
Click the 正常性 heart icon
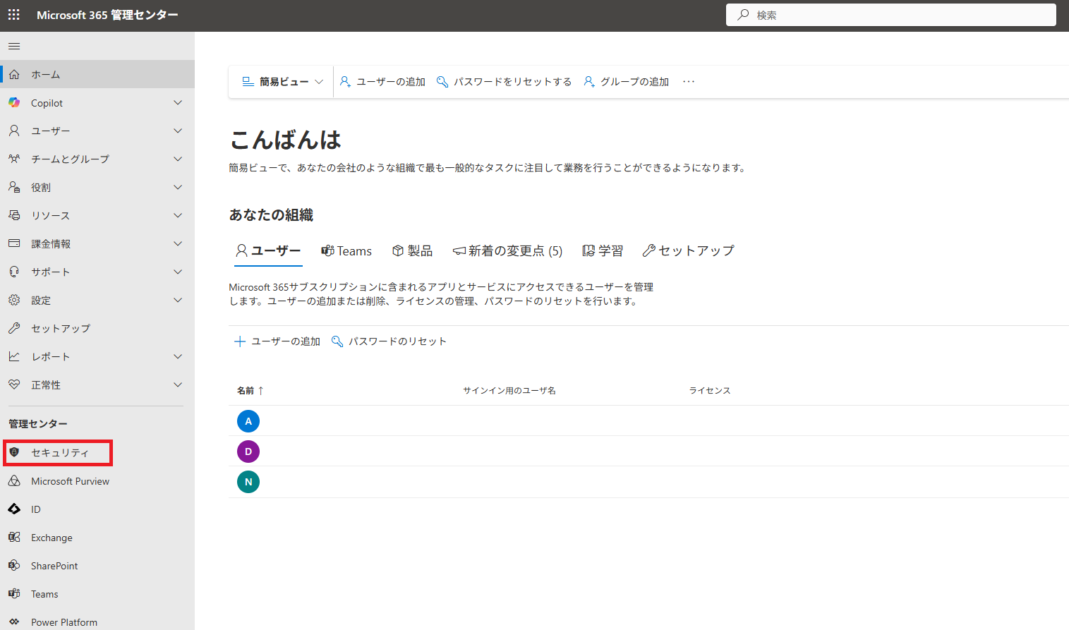pos(14,385)
